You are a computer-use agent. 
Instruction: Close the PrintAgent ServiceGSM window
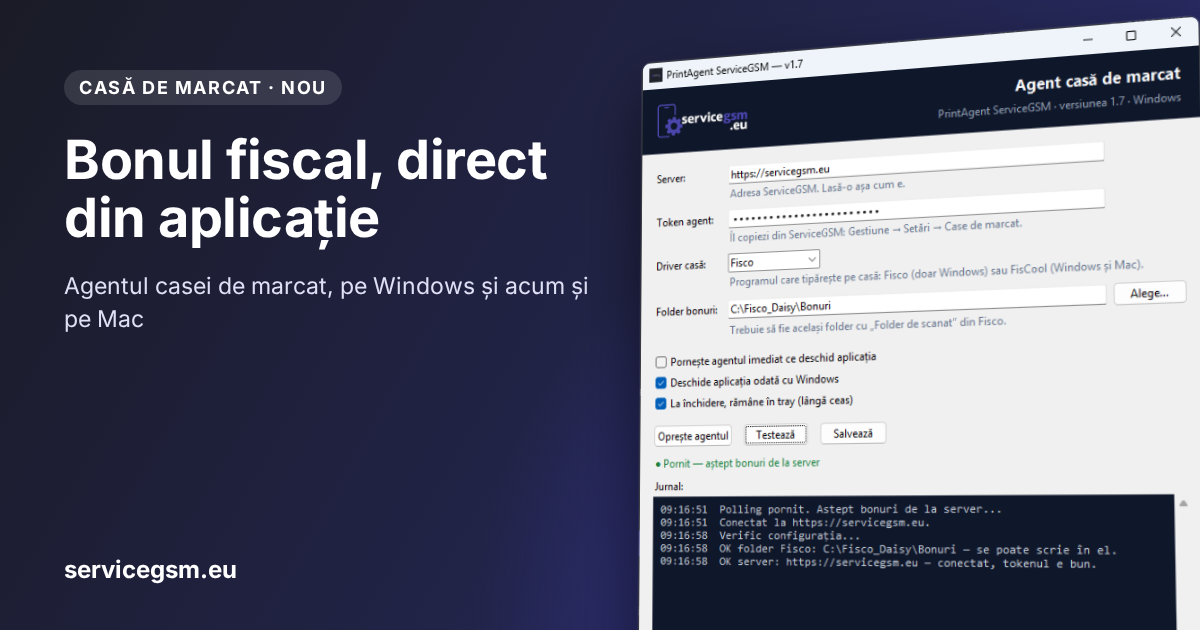[1175, 32]
